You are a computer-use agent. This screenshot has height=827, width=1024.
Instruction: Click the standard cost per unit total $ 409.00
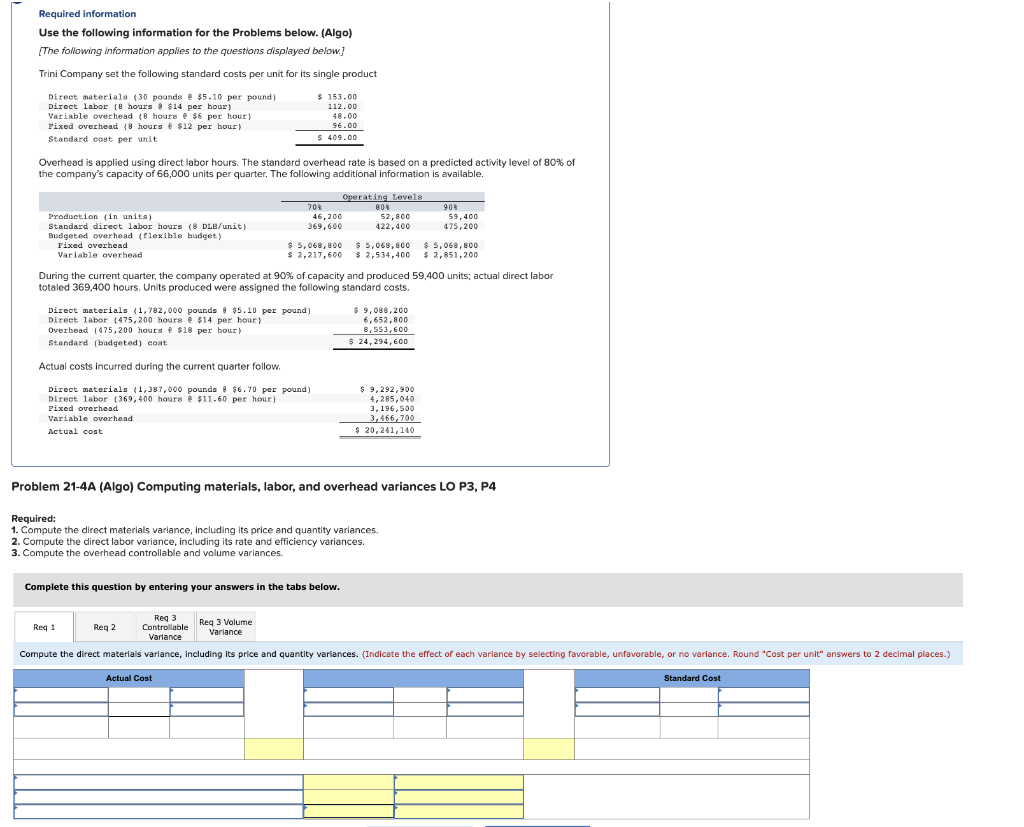point(337,138)
